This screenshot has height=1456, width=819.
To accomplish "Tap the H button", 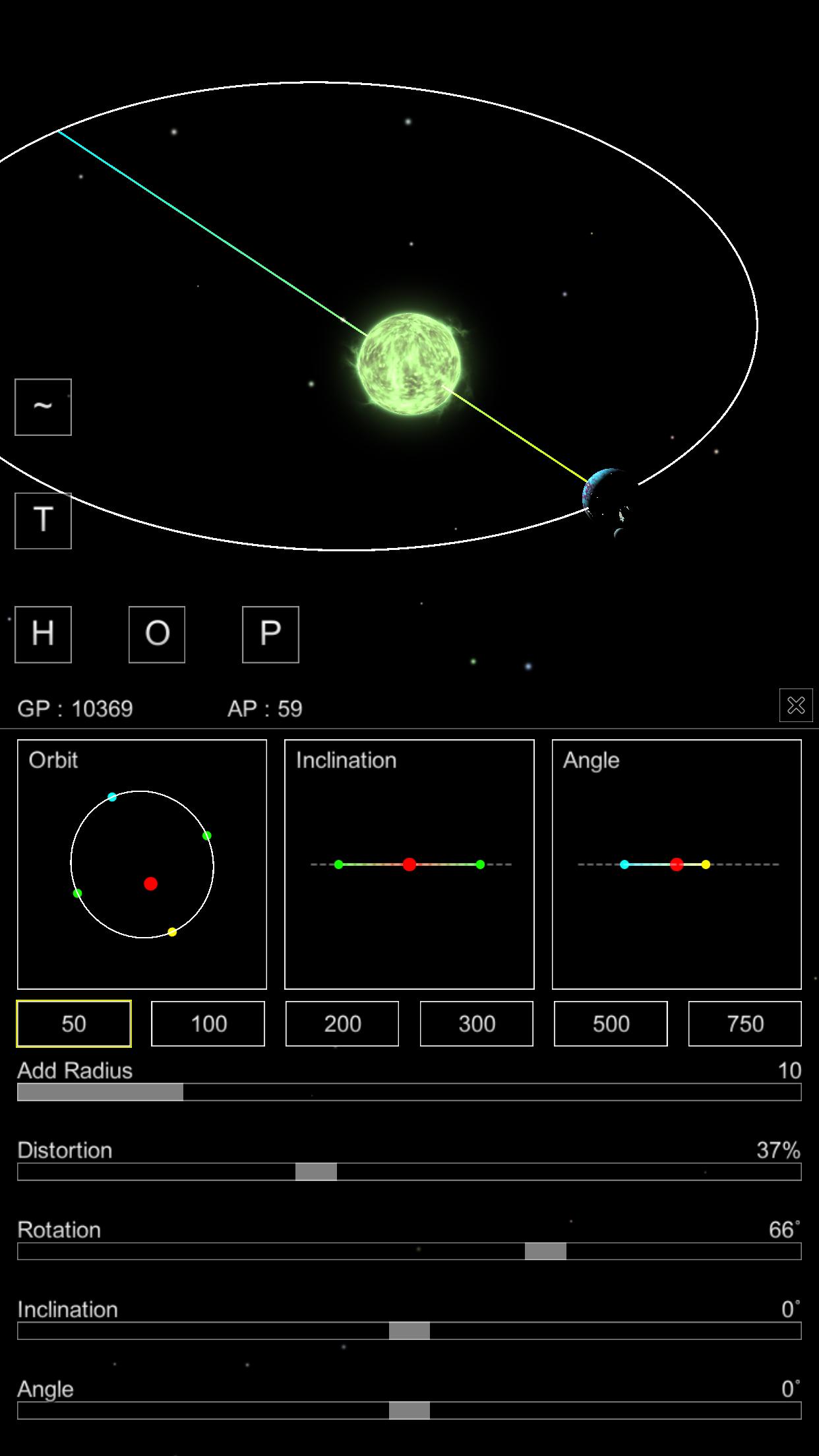I will tap(43, 634).
